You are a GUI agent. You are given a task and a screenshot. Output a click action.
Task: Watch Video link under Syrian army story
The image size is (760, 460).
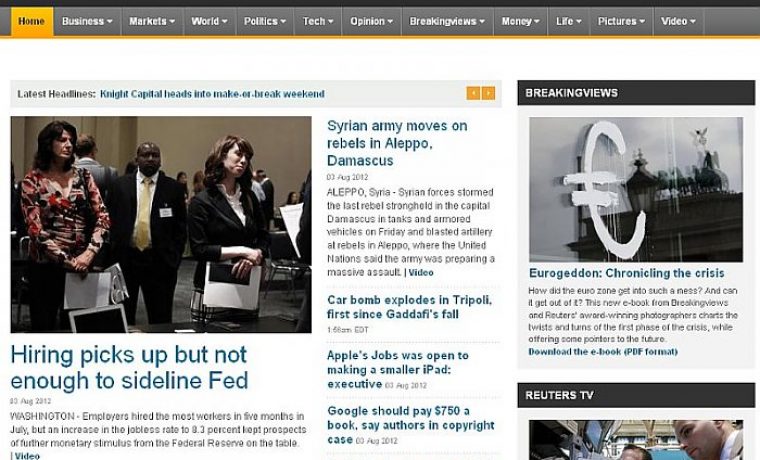coord(421,272)
